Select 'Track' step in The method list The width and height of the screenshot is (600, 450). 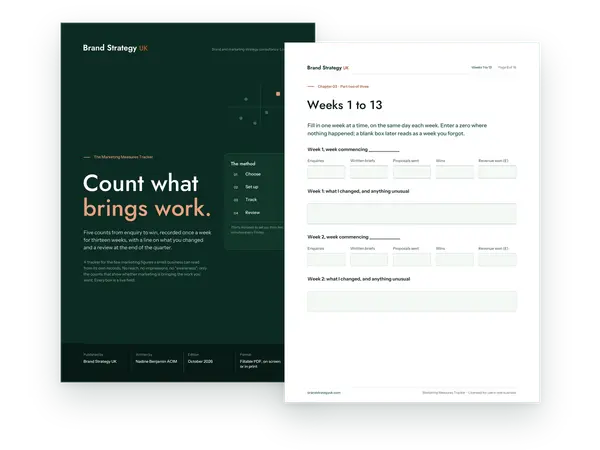[251, 199]
